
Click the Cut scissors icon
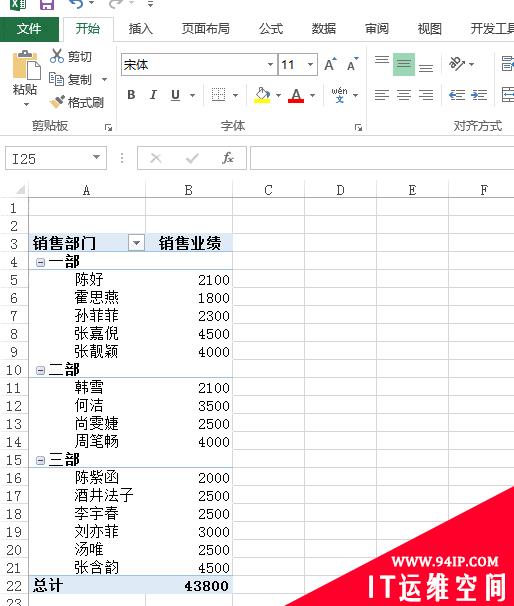click(x=56, y=56)
